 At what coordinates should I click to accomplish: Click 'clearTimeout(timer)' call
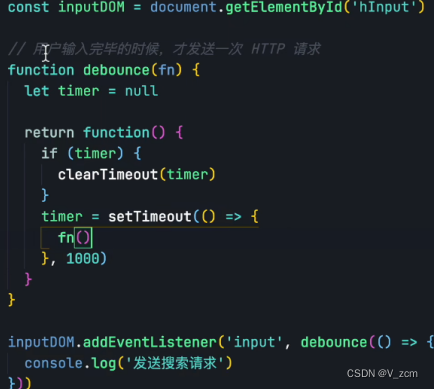click(137, 175)
